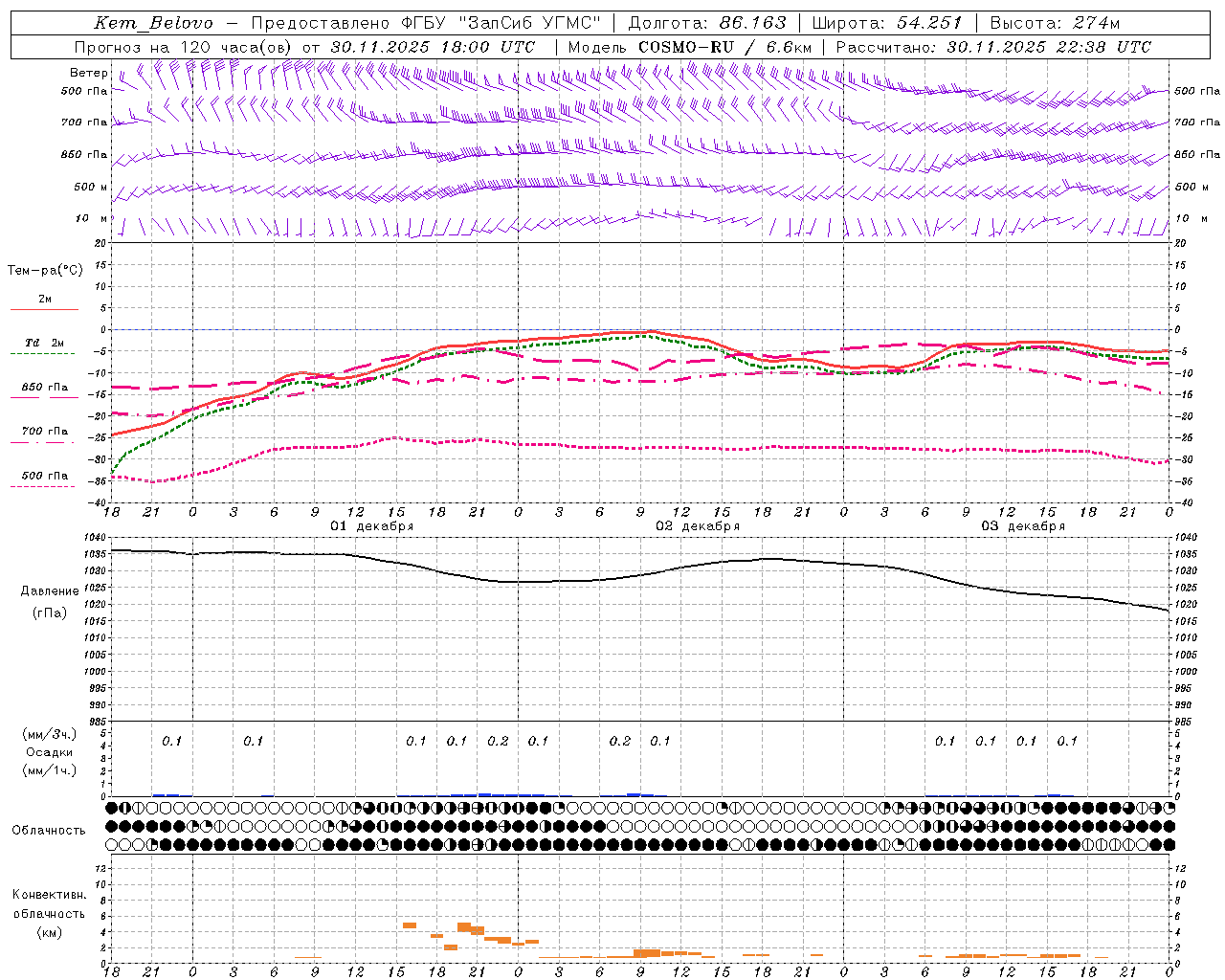Image resolution: width=1225 pixels, height=980 pixels.
Task: Click the 'Рассчитано: 30.11.2025 22:38 UTC' text
Action: coord(993,47)
